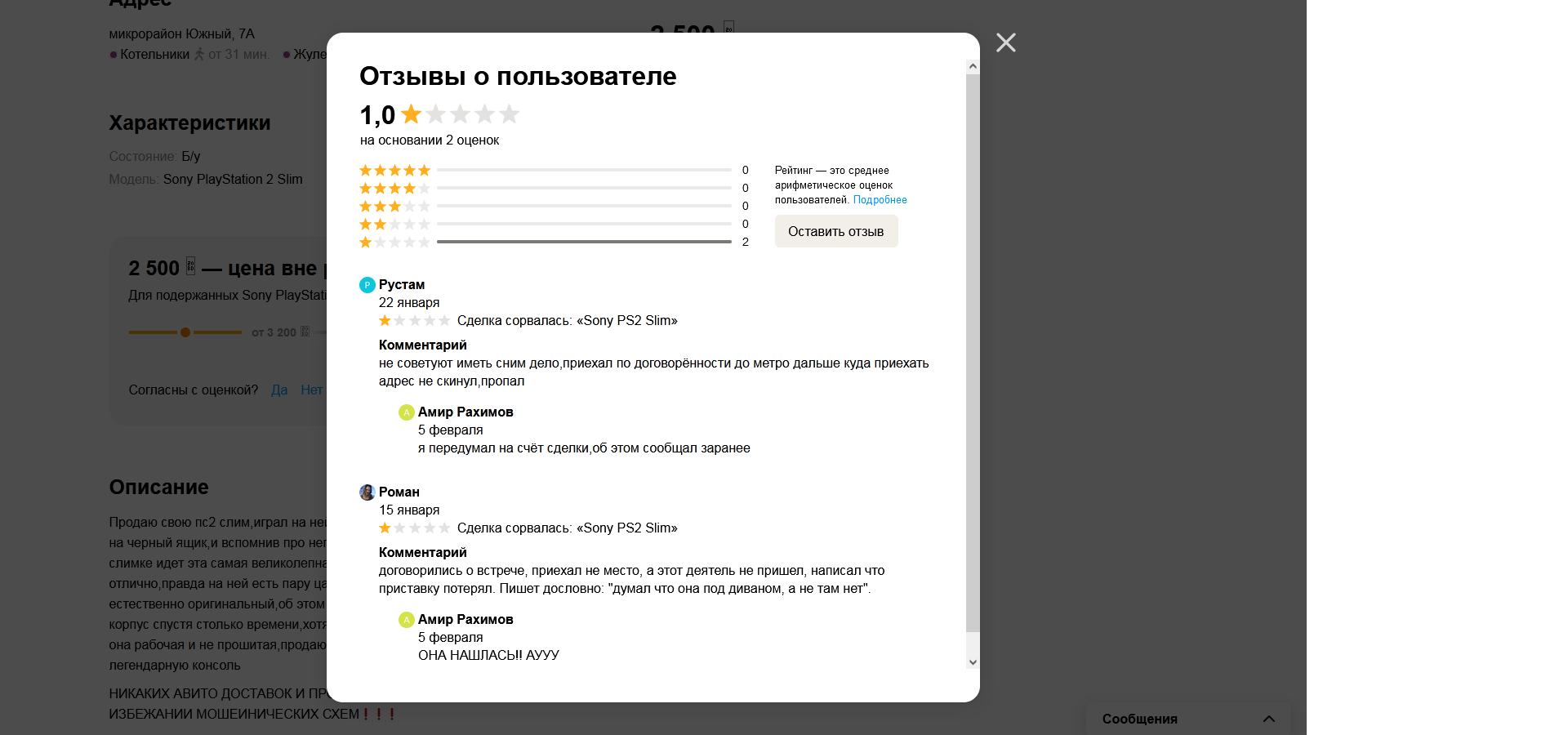
Task: Open reviewer name 'Роман'
Action: point(399,492)
